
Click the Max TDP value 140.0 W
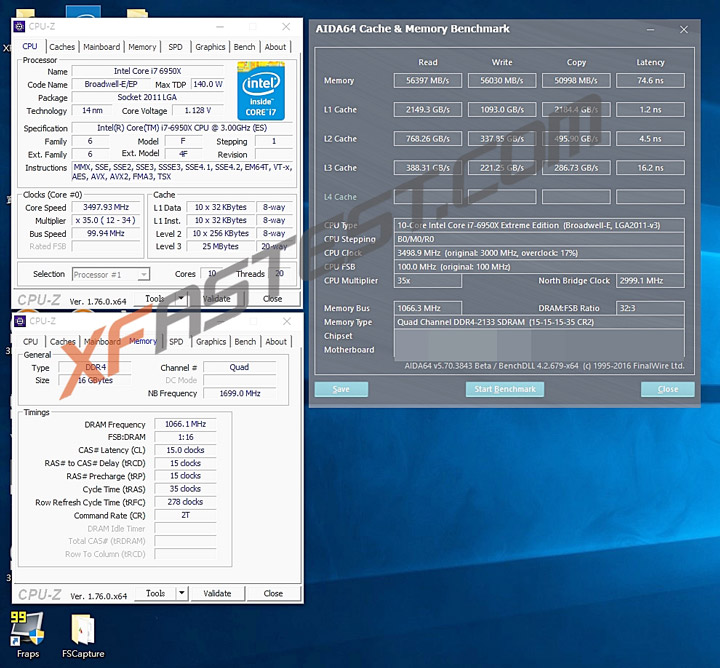[208, 84]
